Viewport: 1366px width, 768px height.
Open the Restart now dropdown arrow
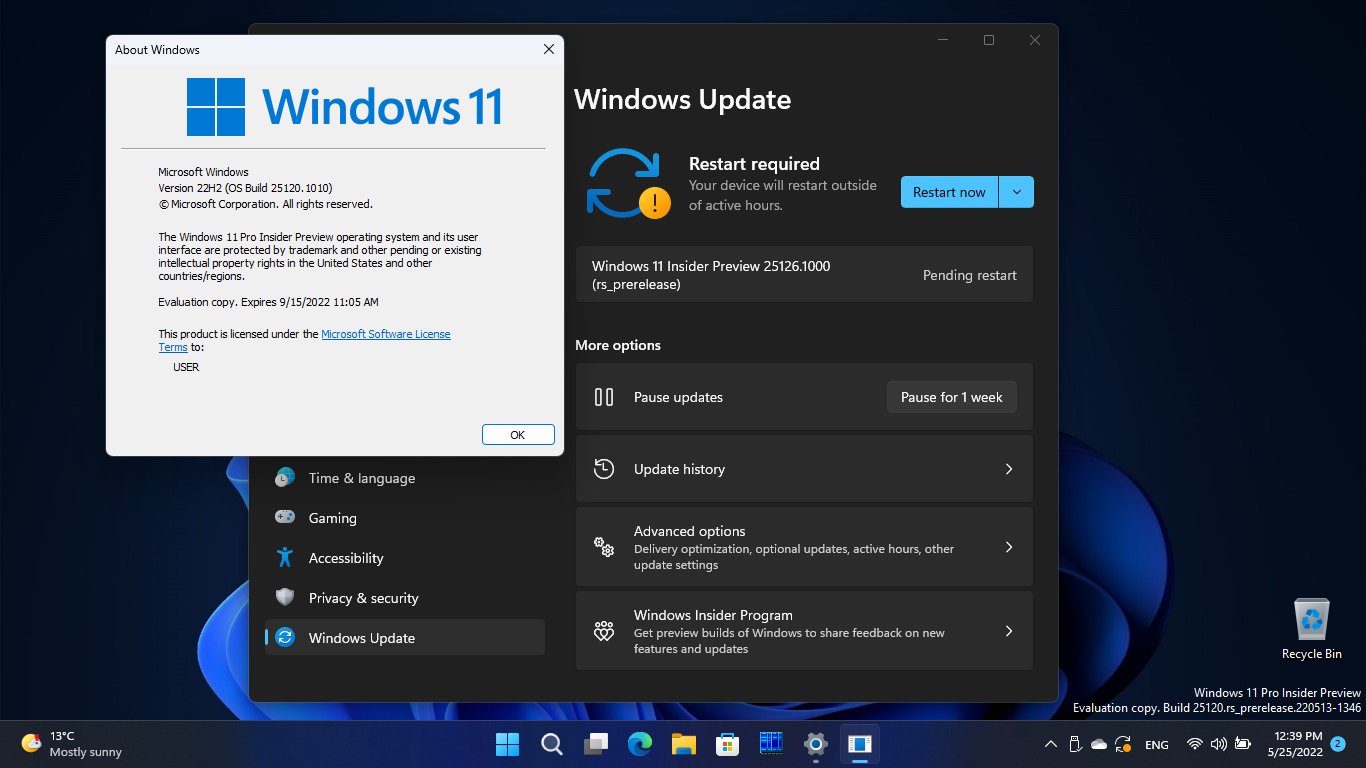1017,192
